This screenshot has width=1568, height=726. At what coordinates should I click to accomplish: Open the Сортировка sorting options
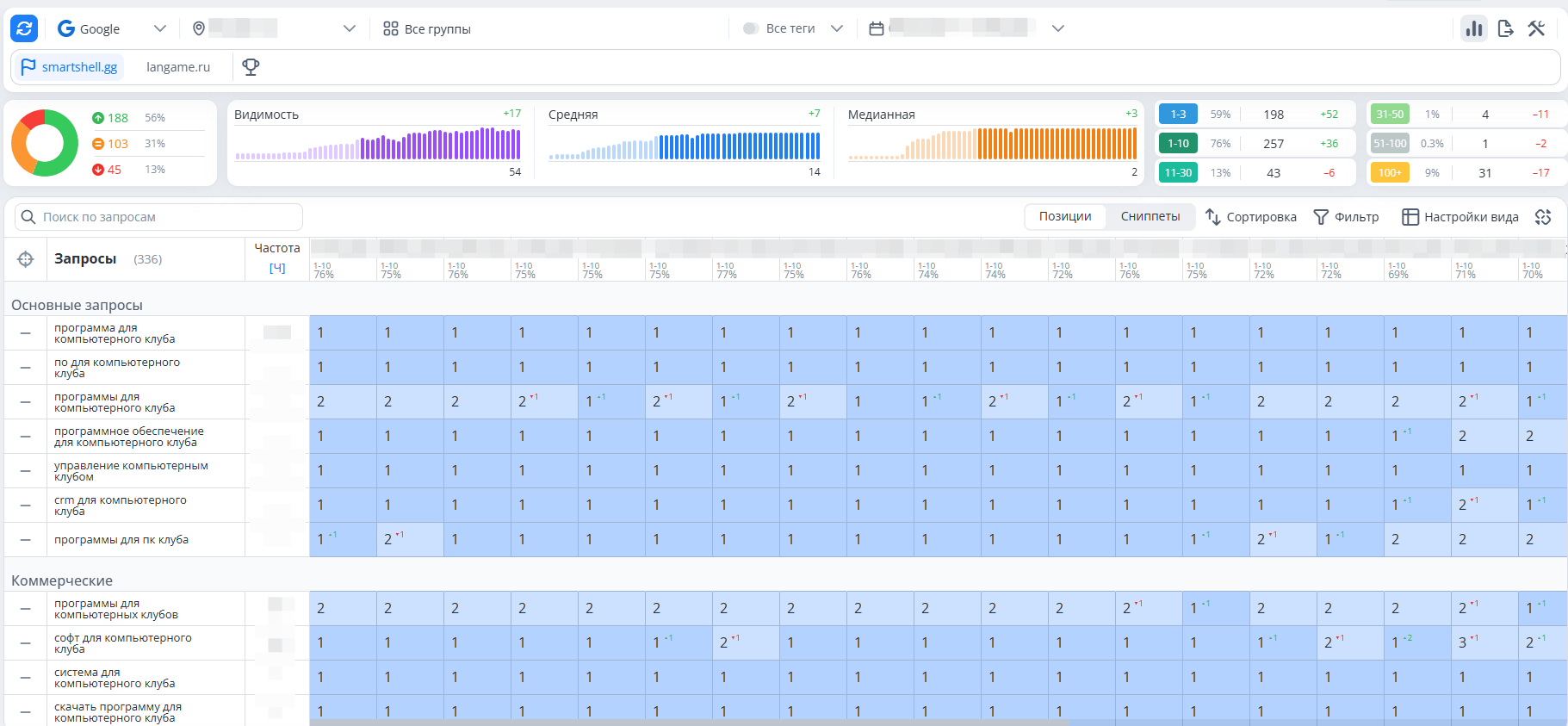point(1250,217)
